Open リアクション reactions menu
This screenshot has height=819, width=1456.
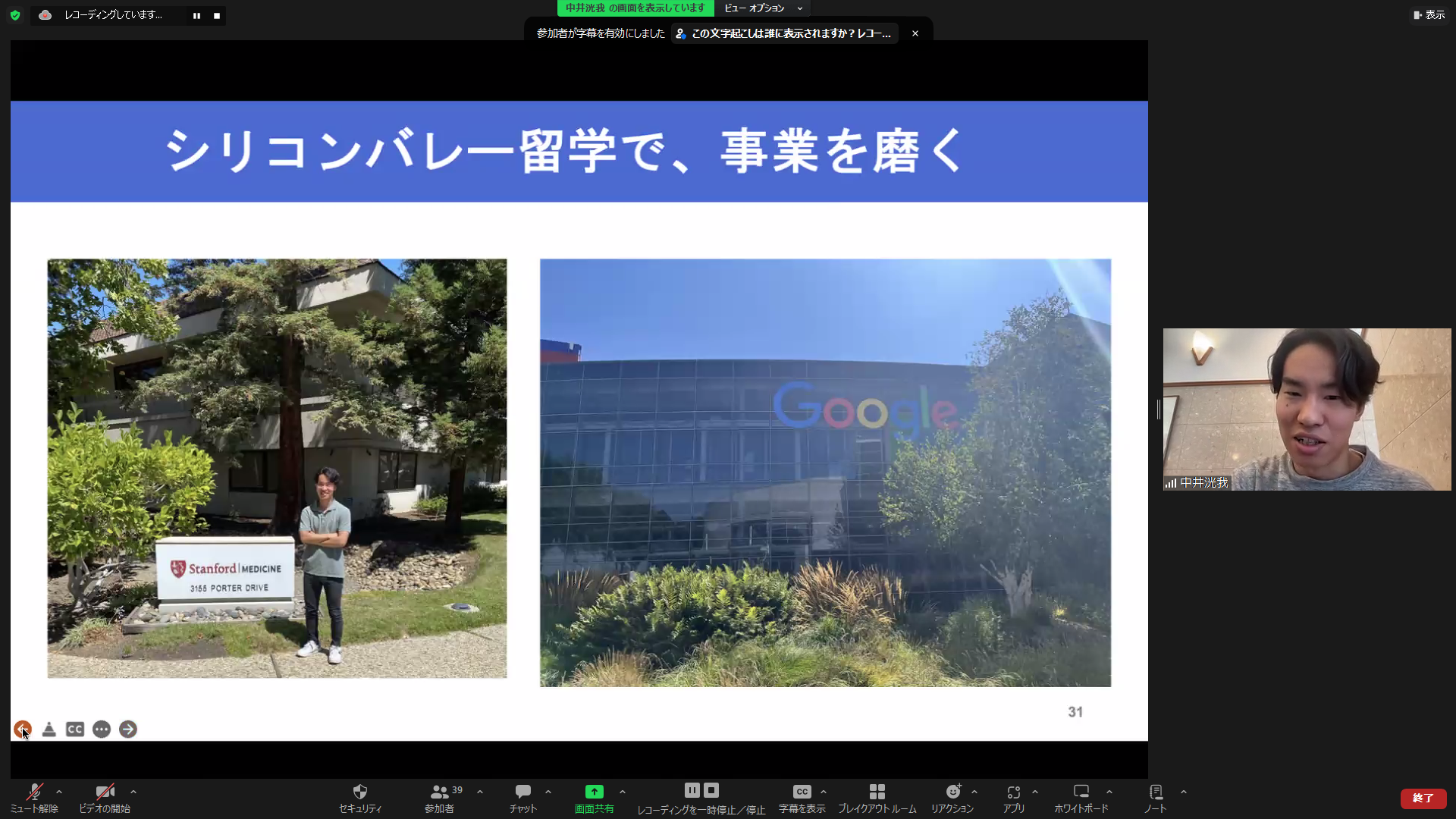952,799
